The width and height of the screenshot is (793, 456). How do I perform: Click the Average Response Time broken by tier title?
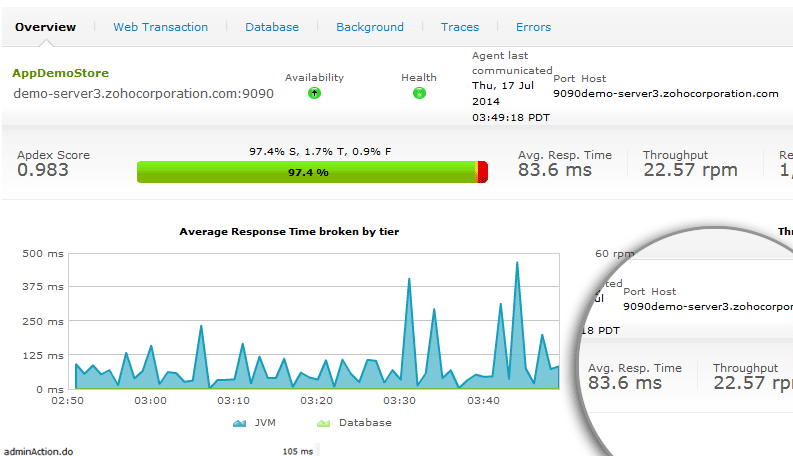click(x=289, y=232)
